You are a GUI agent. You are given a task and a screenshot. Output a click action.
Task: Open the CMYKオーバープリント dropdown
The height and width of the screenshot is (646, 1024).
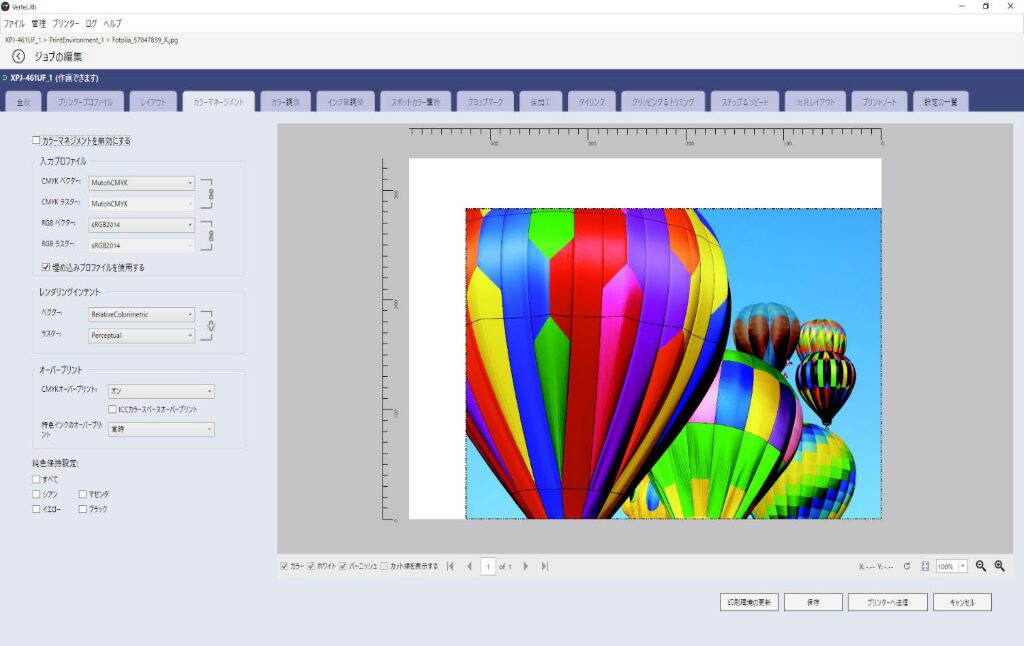tap(161, 391)
